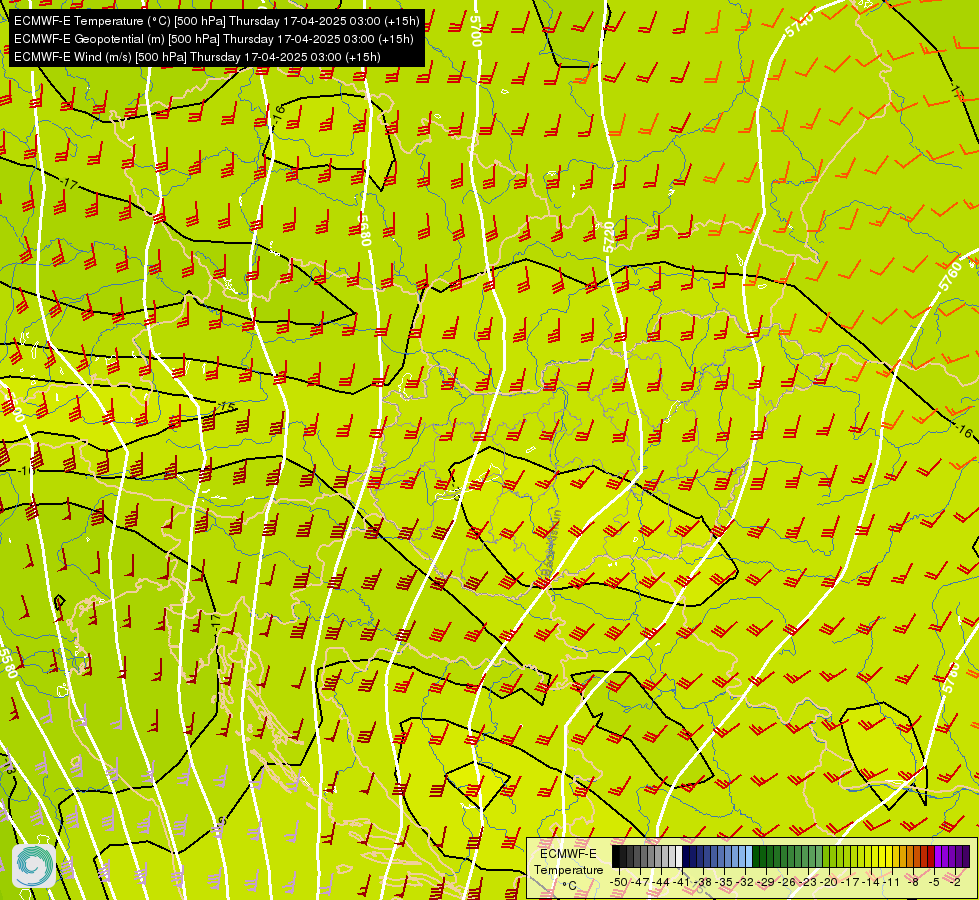The width and height of the screenshot is (979, 900).
Task: Click the -38 legend value
Action: [x=702, y=882]
